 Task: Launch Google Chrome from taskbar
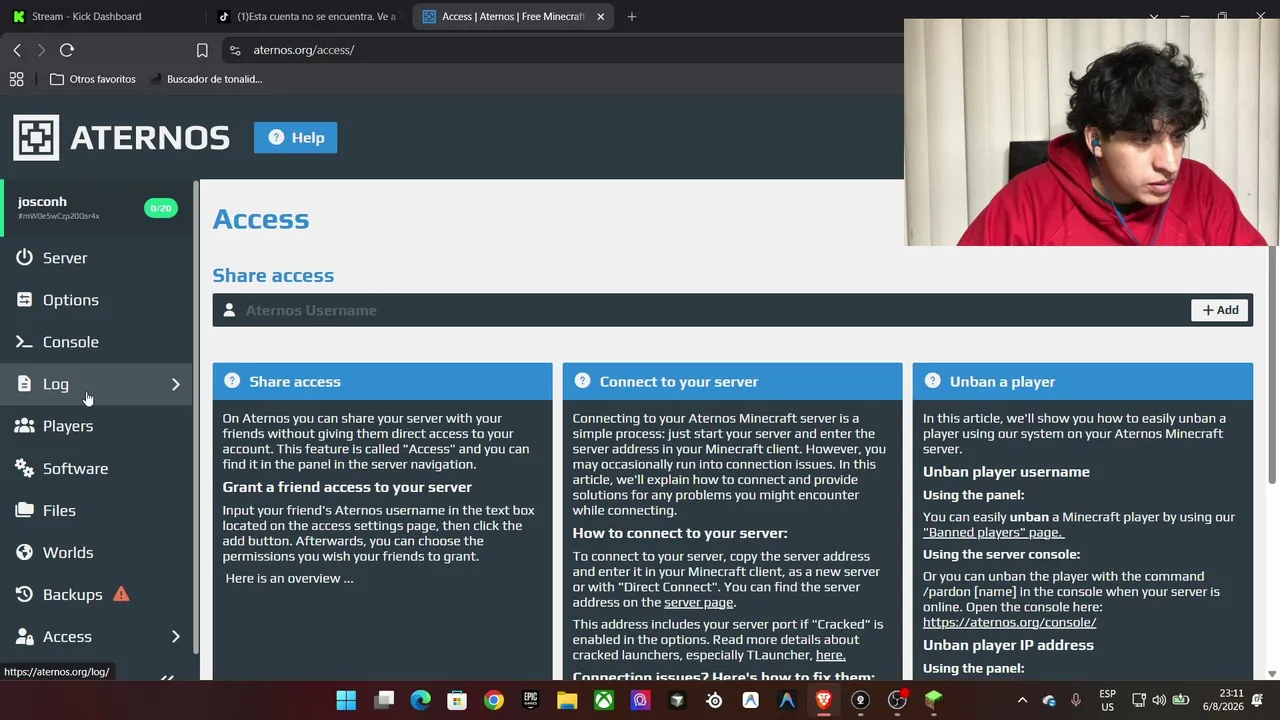pyautogui.click(x=494, y=700)
